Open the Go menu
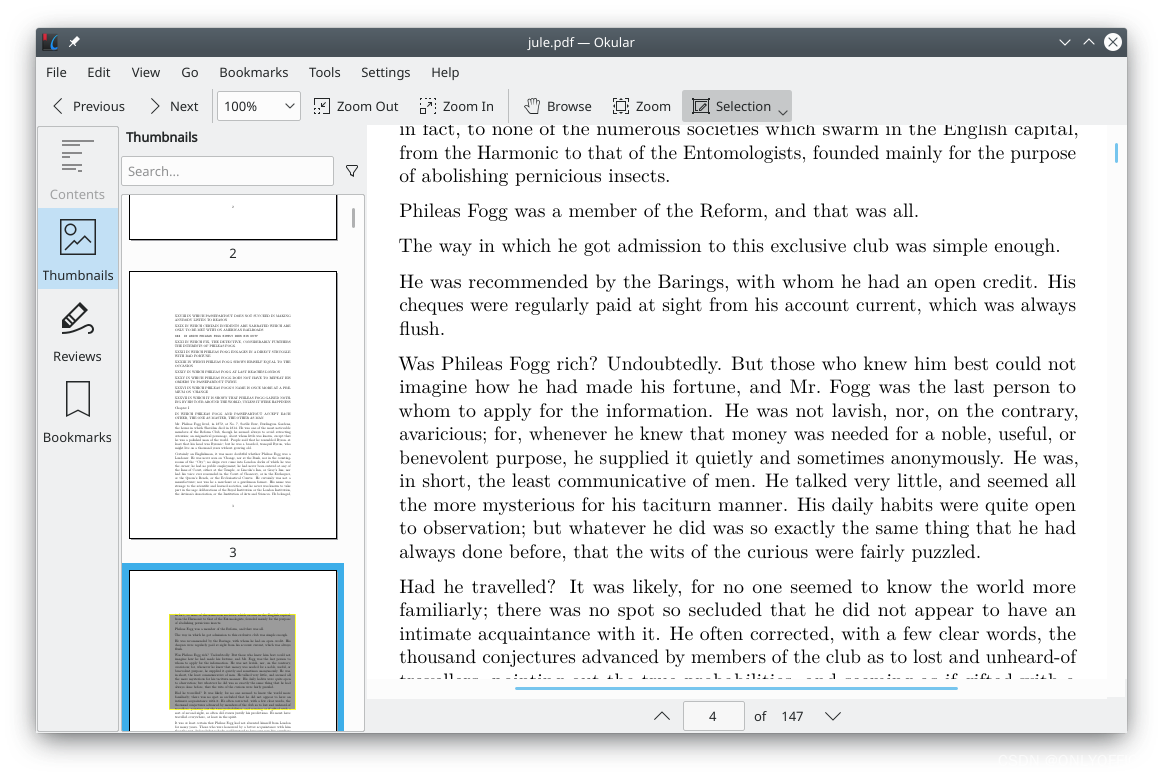 tap(190, 73)
